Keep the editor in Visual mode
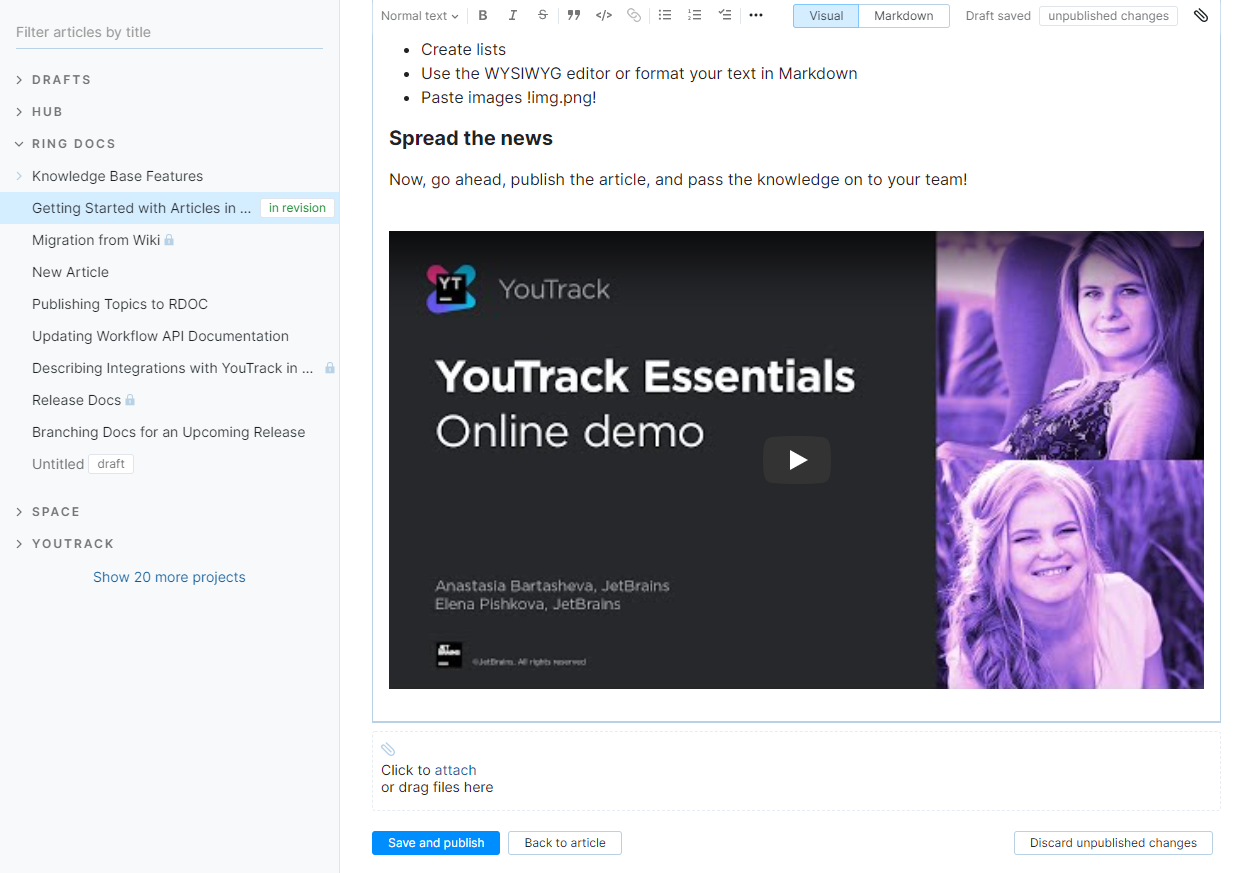Viewport: 1252px width, 873px height. (826, 16)
